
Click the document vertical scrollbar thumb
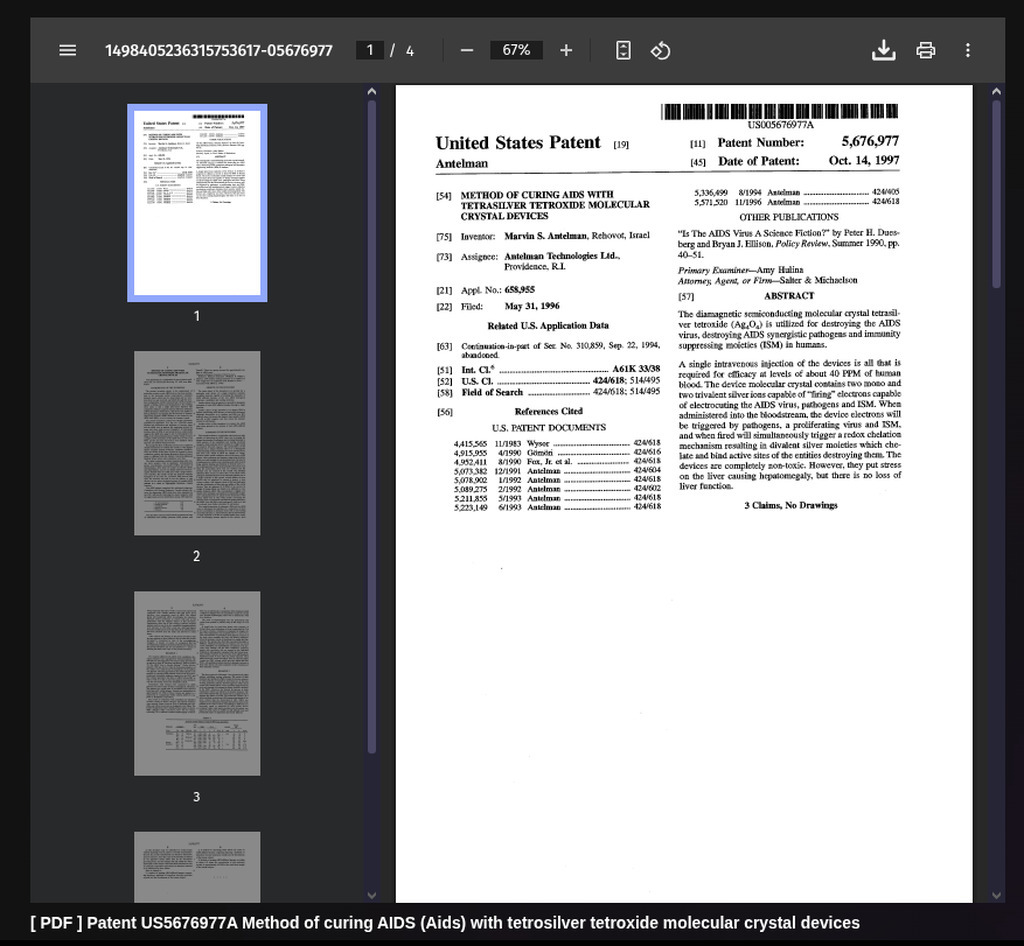point(996,190)
